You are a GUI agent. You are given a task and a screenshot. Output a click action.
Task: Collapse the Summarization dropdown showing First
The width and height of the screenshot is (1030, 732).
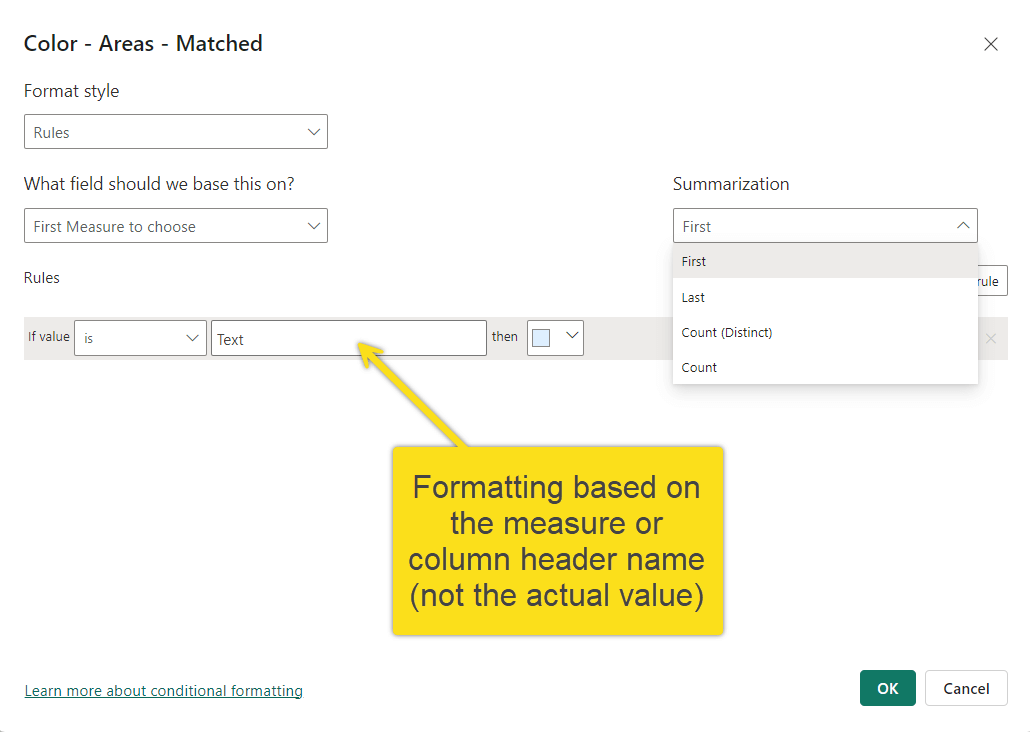coord(824,226)
